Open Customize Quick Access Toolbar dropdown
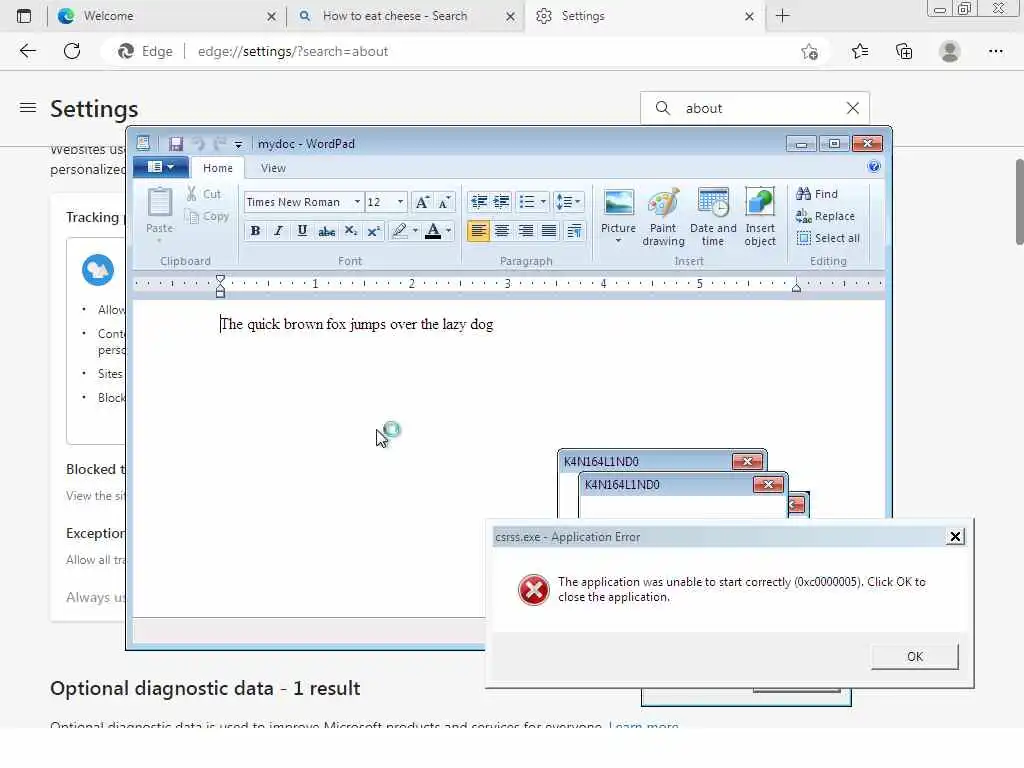1024x768 pixels. click(238, 144)
